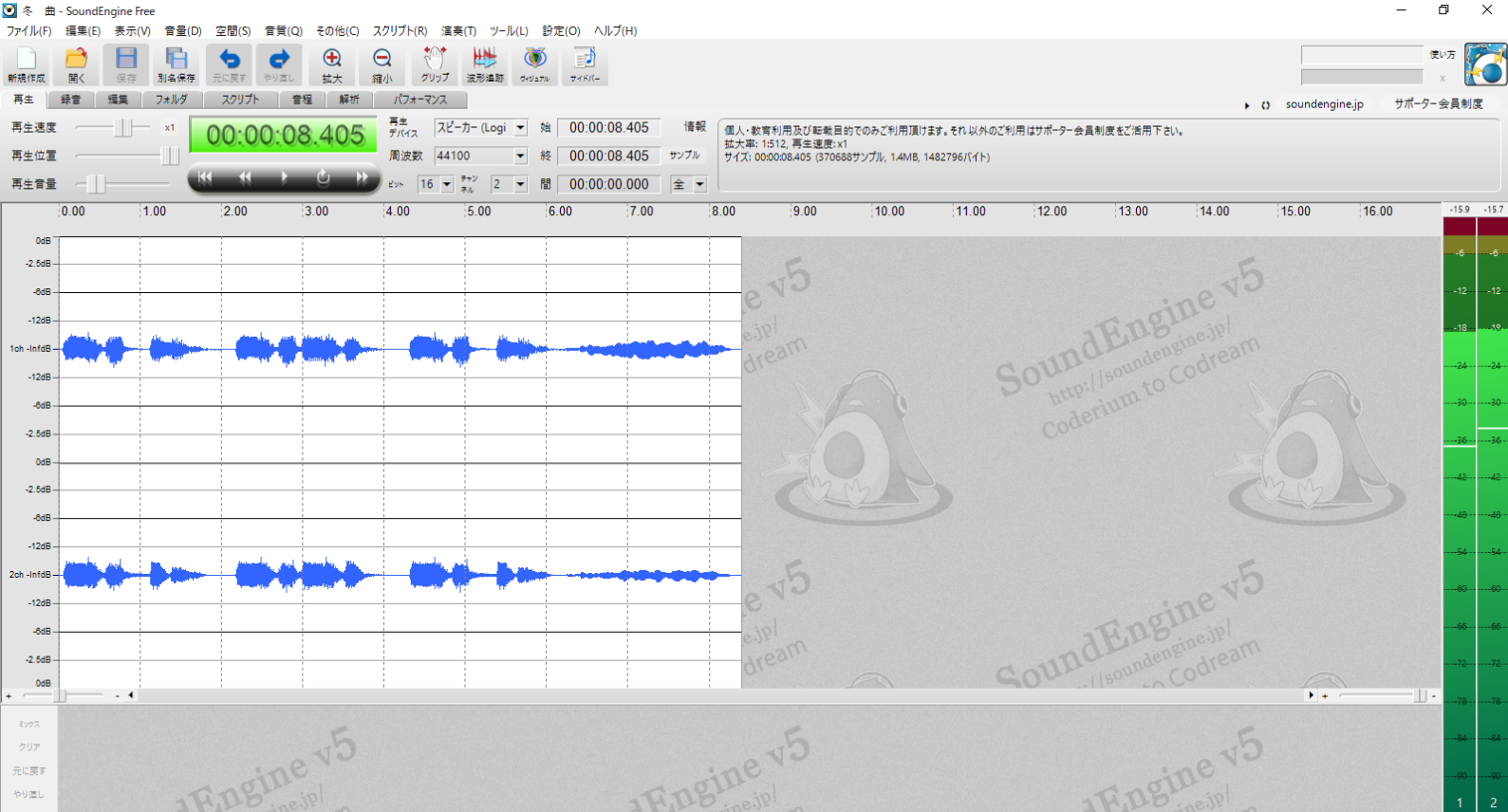Image resolution: width=1508 pixels, height=812 pixels.
Task: Switch to the 解析 analysis tab
Action: 349,100
